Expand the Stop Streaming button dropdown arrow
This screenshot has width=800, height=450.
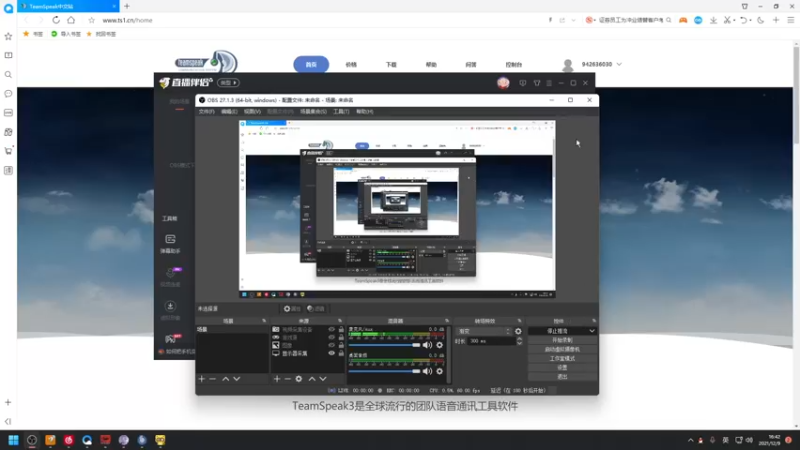592,331
